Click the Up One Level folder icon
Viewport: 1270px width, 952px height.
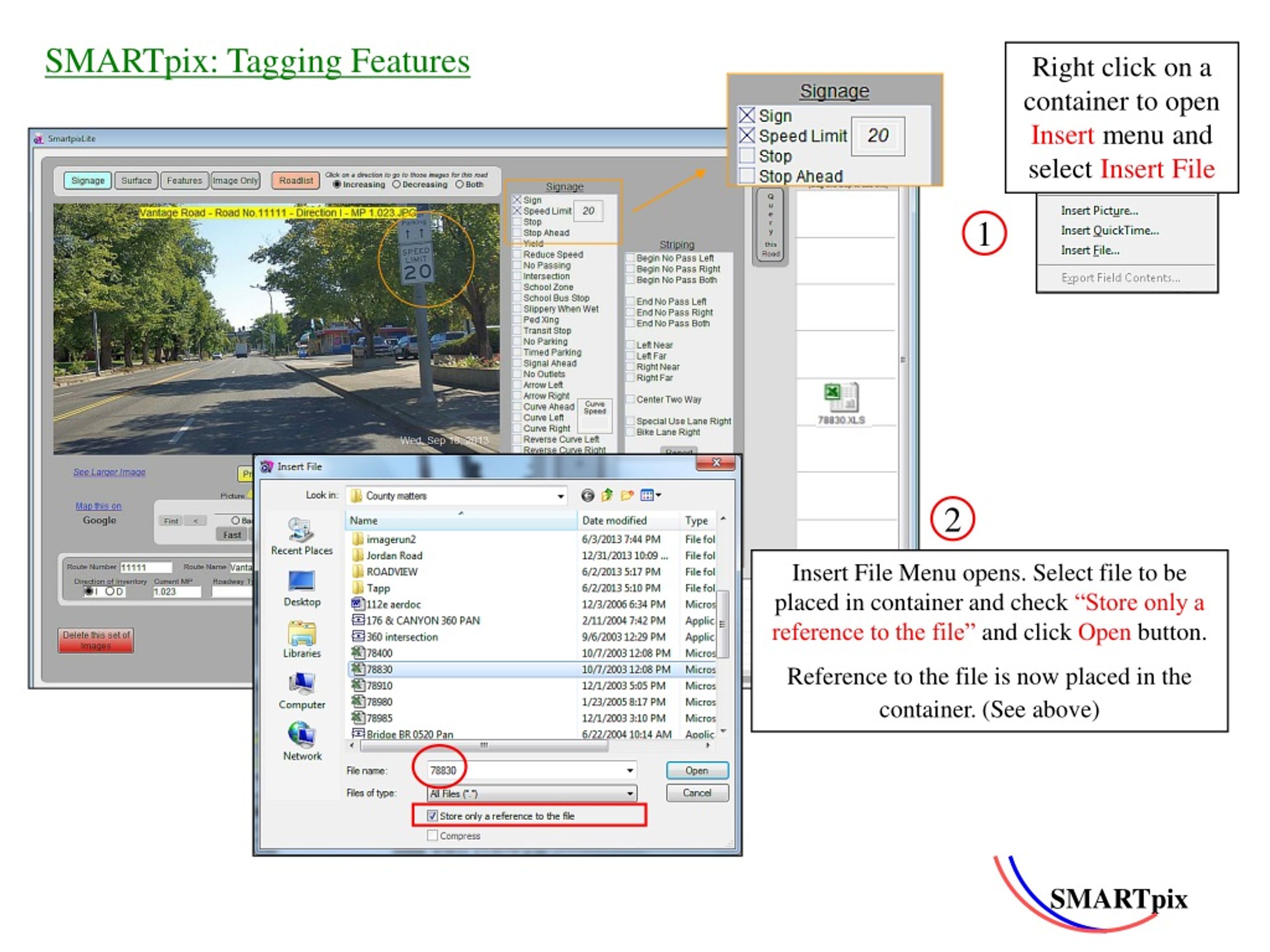coord(607,495)
